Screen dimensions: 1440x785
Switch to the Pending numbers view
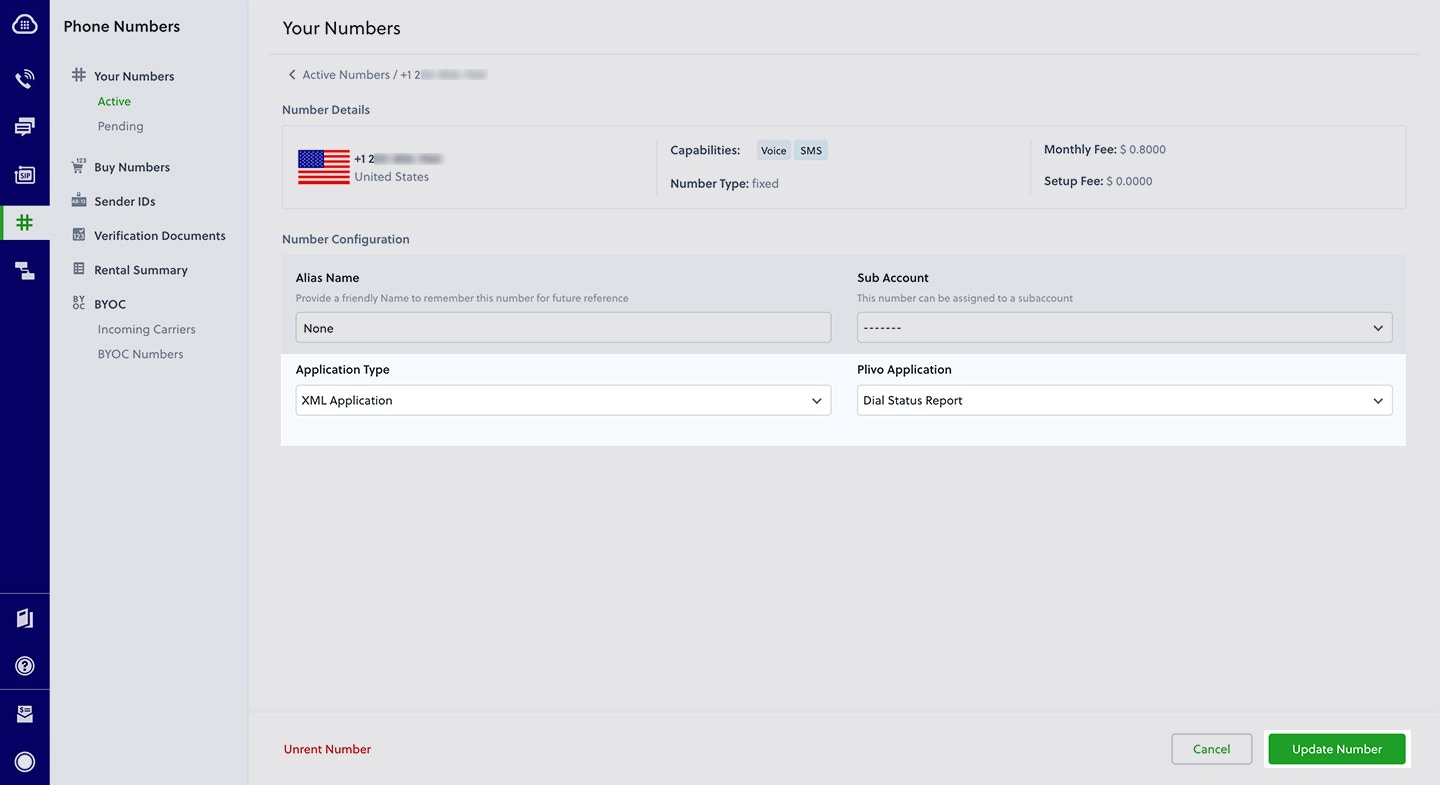click(120, 126)
